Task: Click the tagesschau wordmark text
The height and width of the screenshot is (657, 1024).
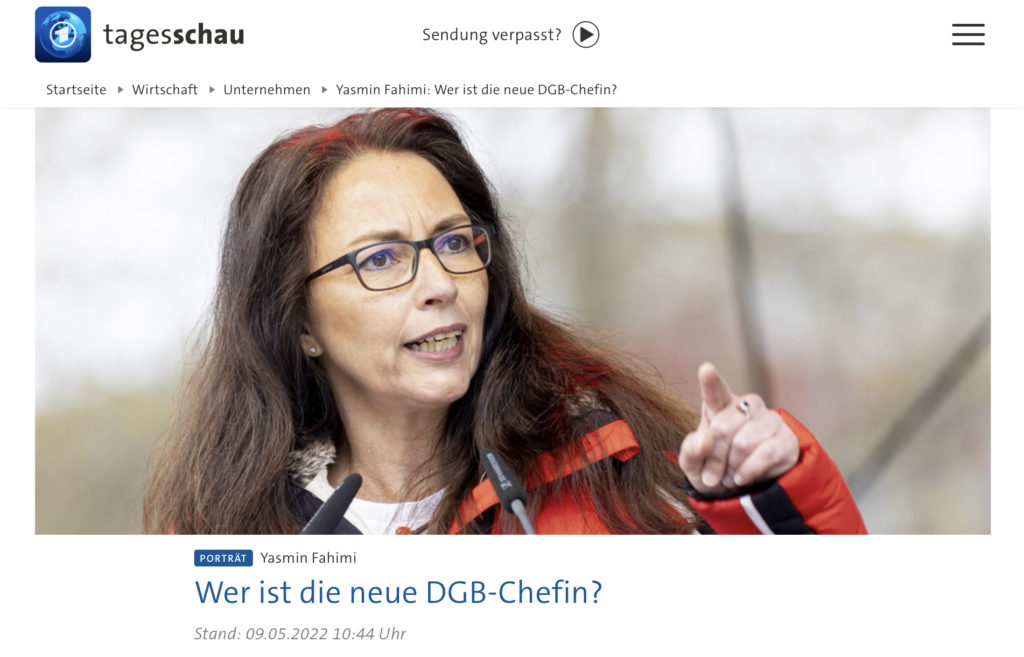Action: tap(174, 35)
